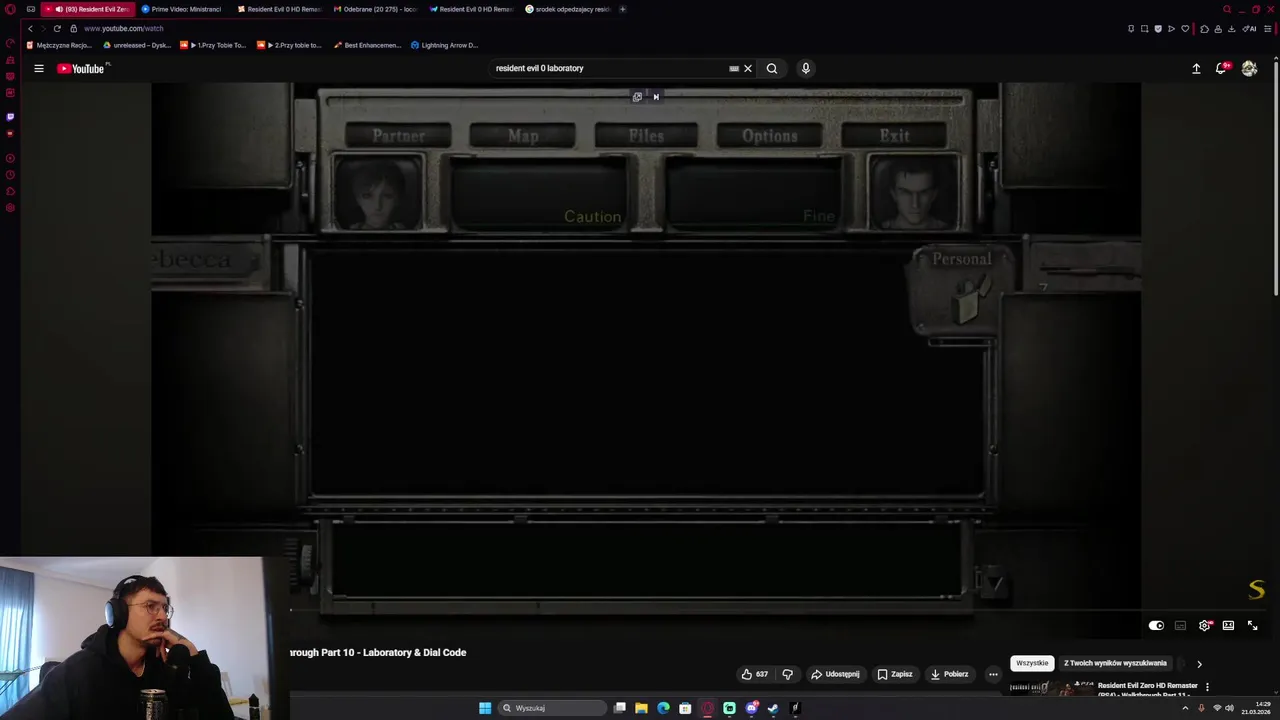Toggle the autoplay switch in the player

(1156, 625)
